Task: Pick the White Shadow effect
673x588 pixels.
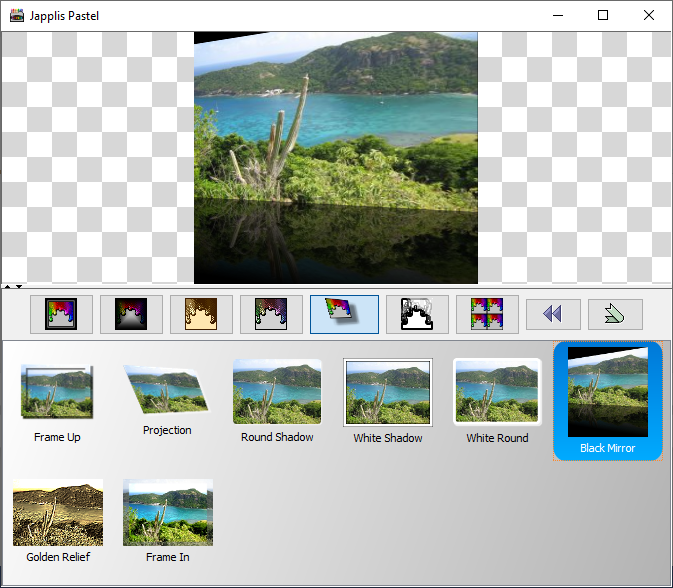Action: coord(387,392)
